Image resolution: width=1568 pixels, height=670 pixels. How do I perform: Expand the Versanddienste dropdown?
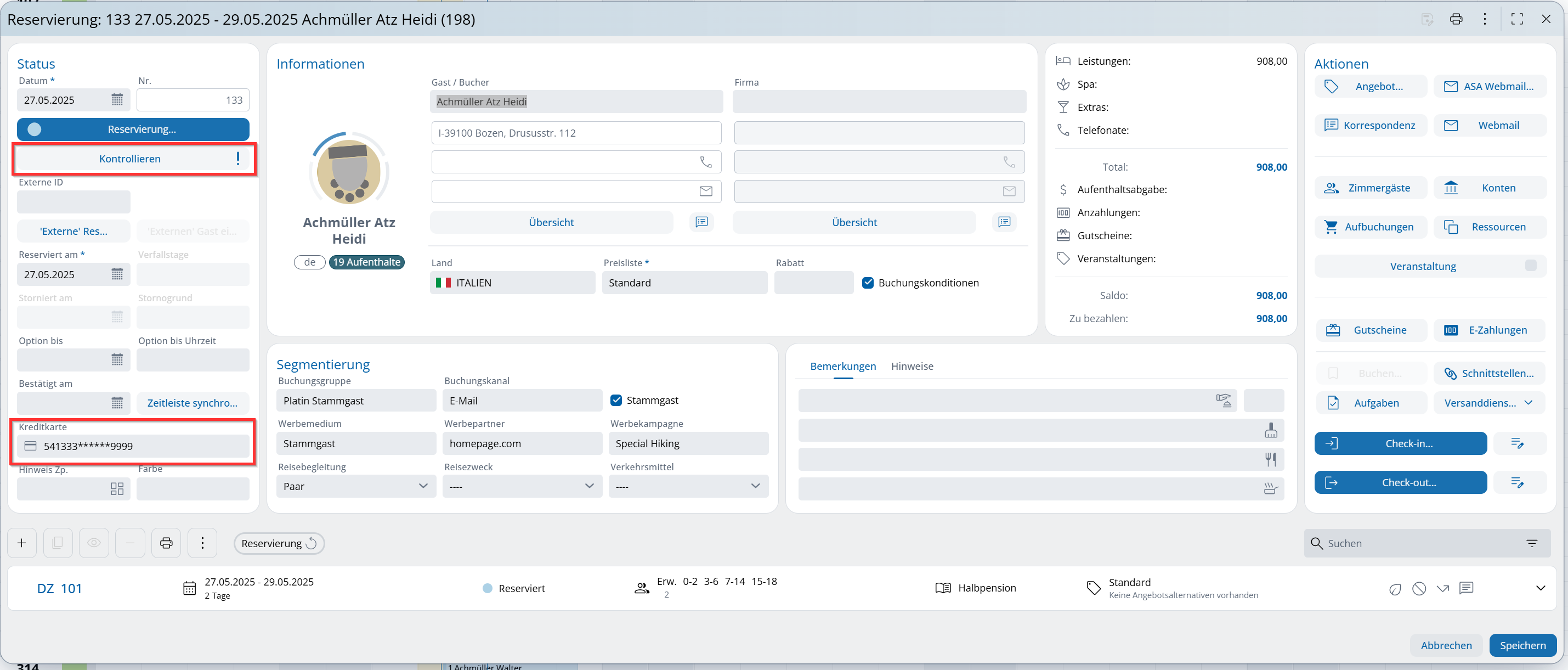(x=1489, y=403)
